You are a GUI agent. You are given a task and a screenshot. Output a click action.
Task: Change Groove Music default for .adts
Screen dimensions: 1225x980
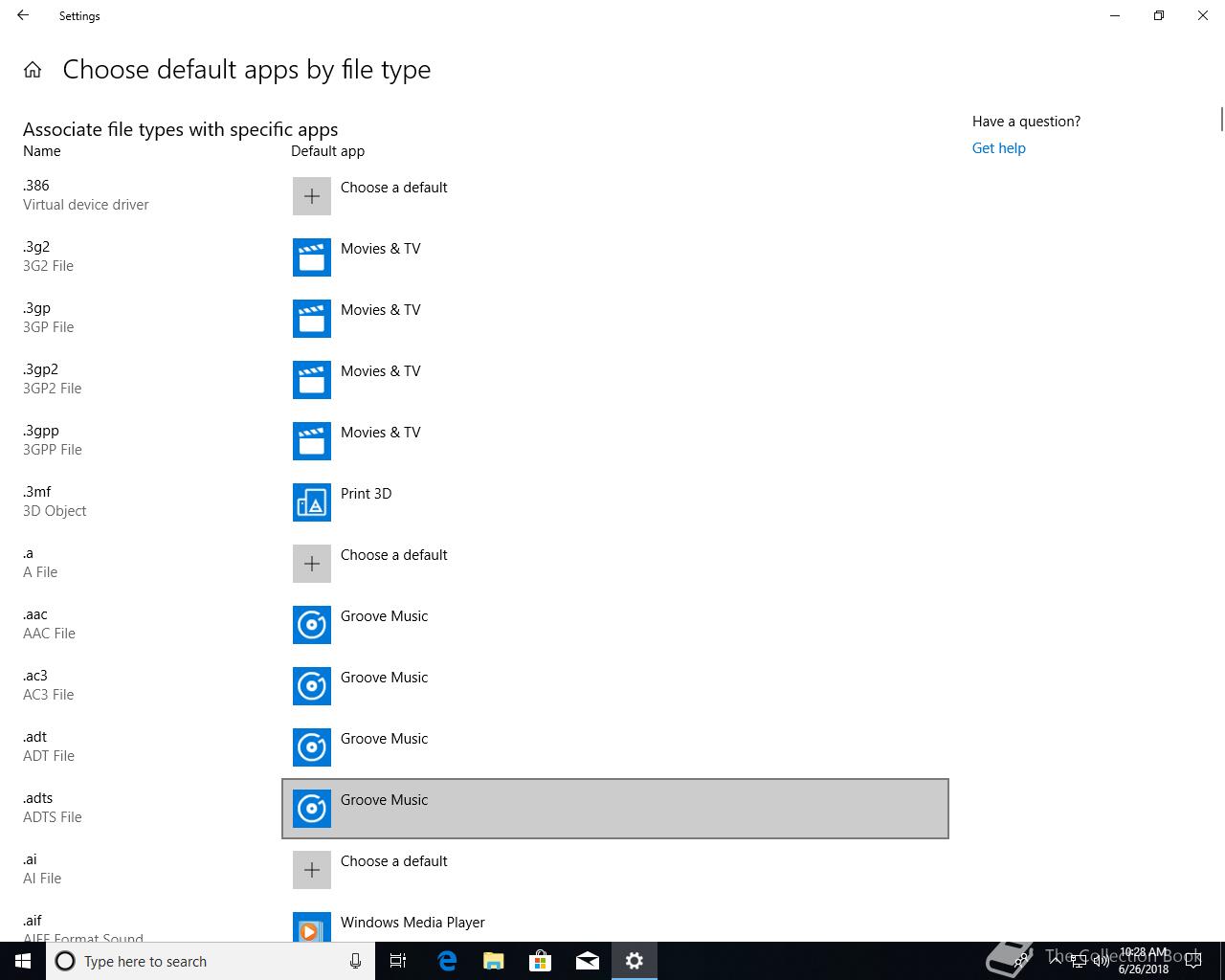click(615, 809)
